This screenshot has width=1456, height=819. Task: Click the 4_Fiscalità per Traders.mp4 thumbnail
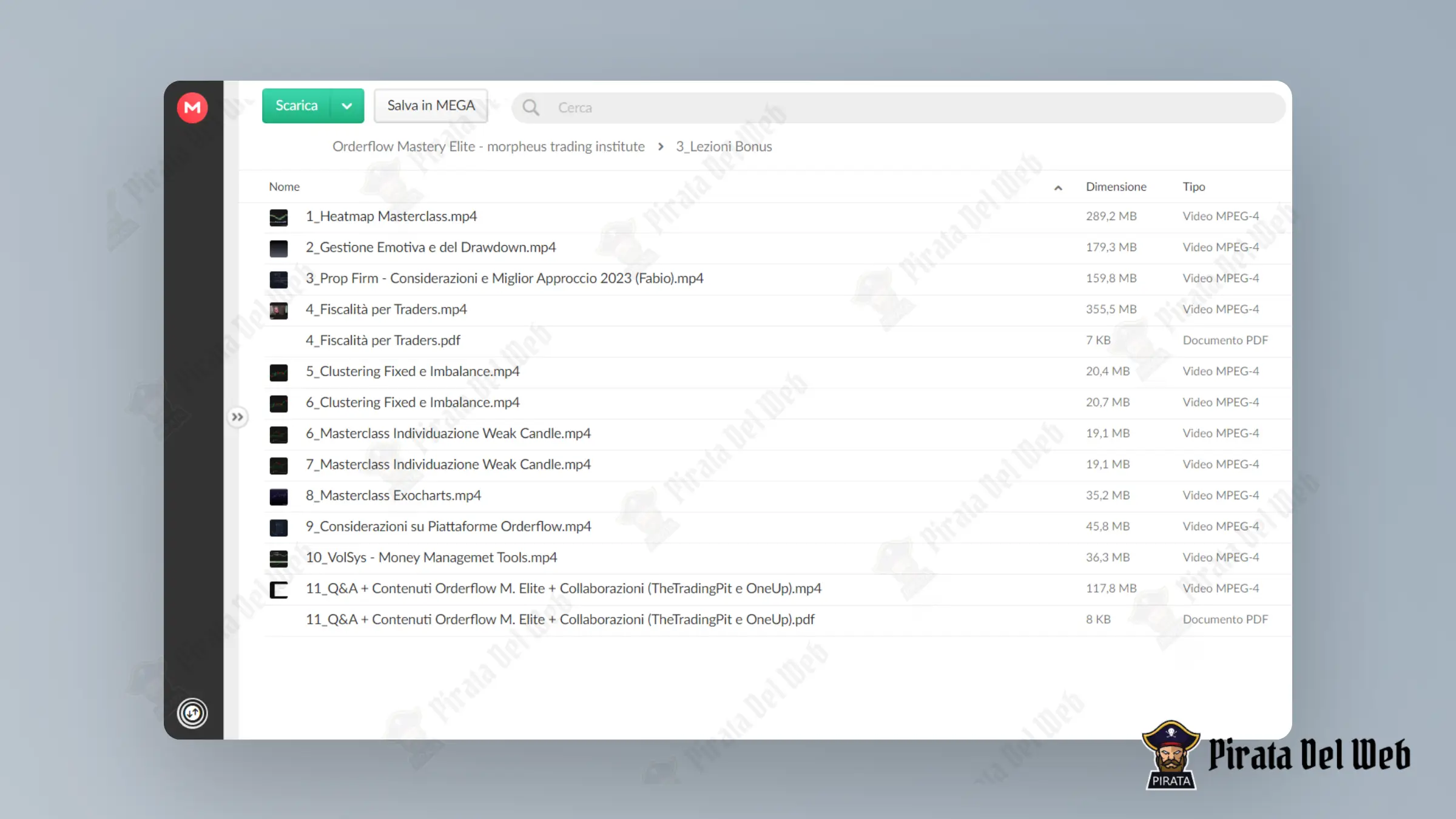click(x=278, y=310)
